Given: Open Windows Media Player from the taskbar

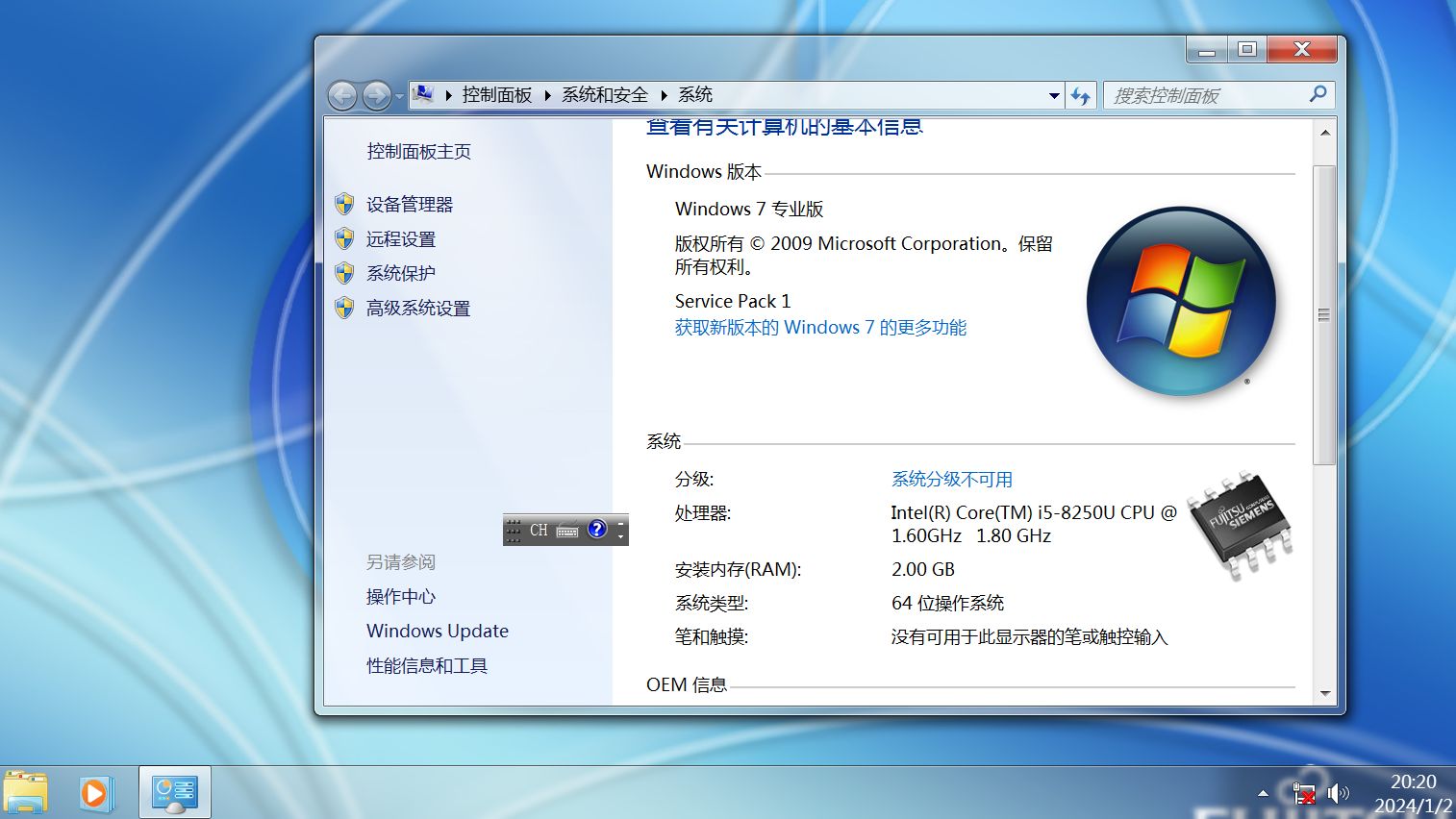Looking at the screenshot, I should coord(95,793).
